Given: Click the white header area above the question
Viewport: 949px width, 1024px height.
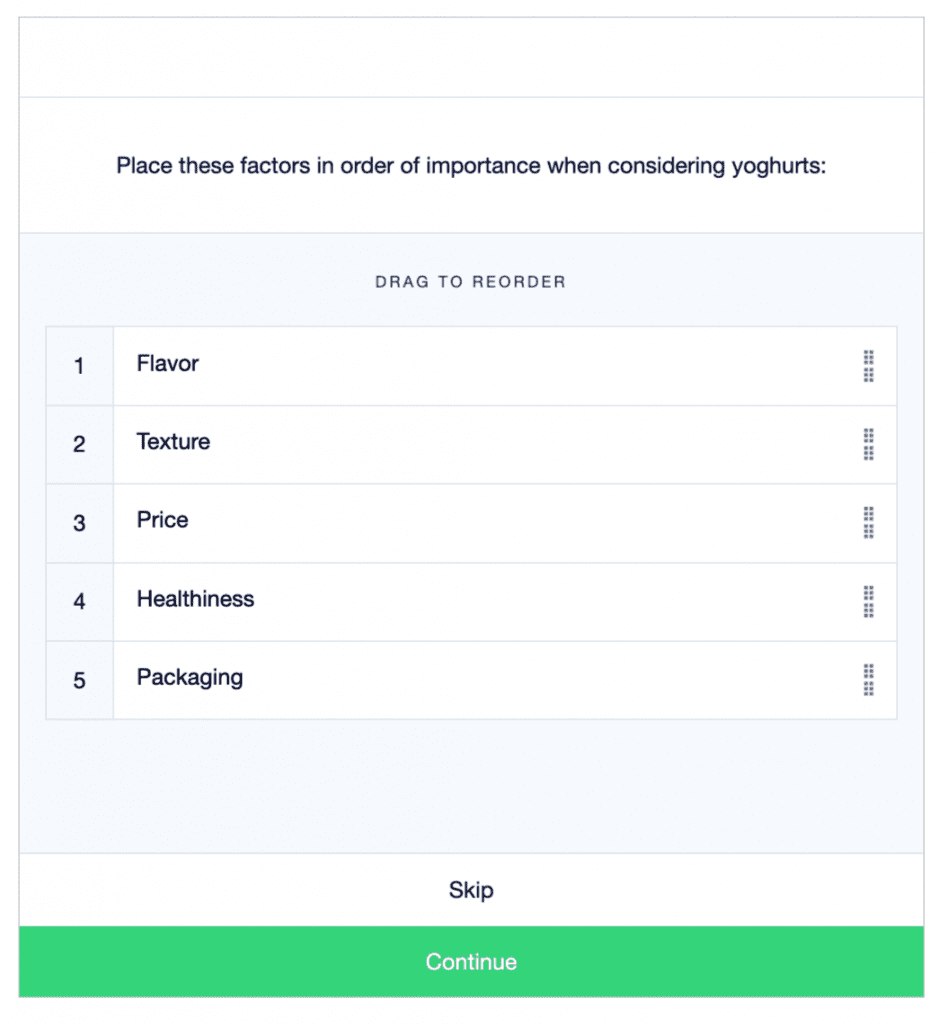Looking at the screenshot, I should (x=471, y=55).
